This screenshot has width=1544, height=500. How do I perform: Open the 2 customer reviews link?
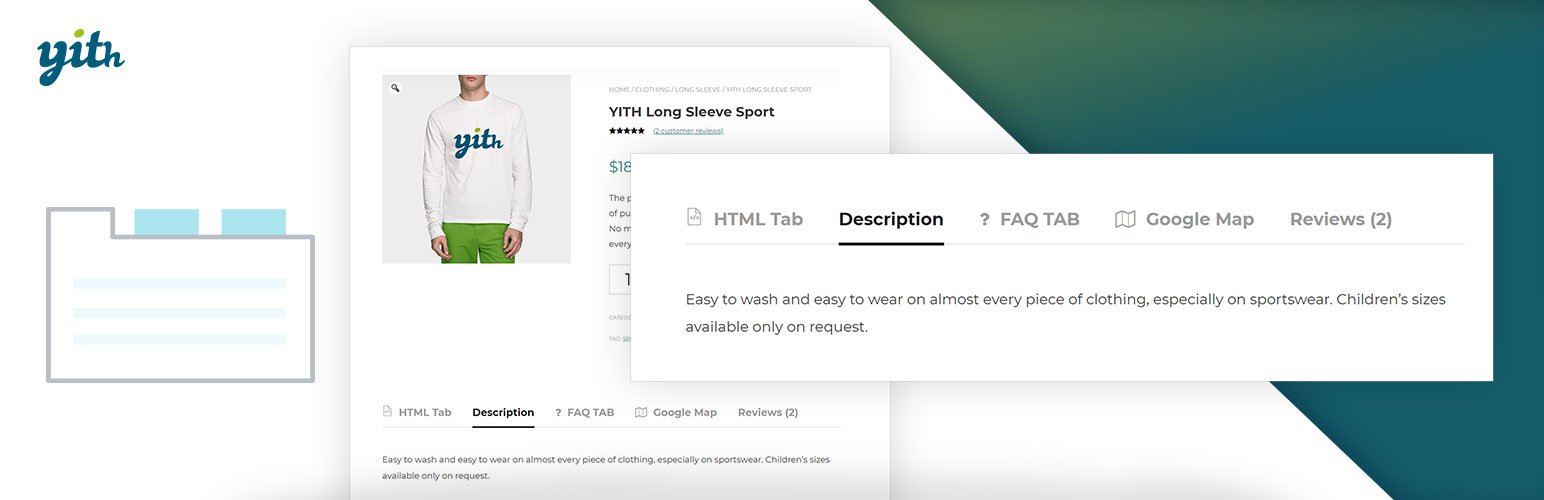pyautogui.click(x=688, y=131)
